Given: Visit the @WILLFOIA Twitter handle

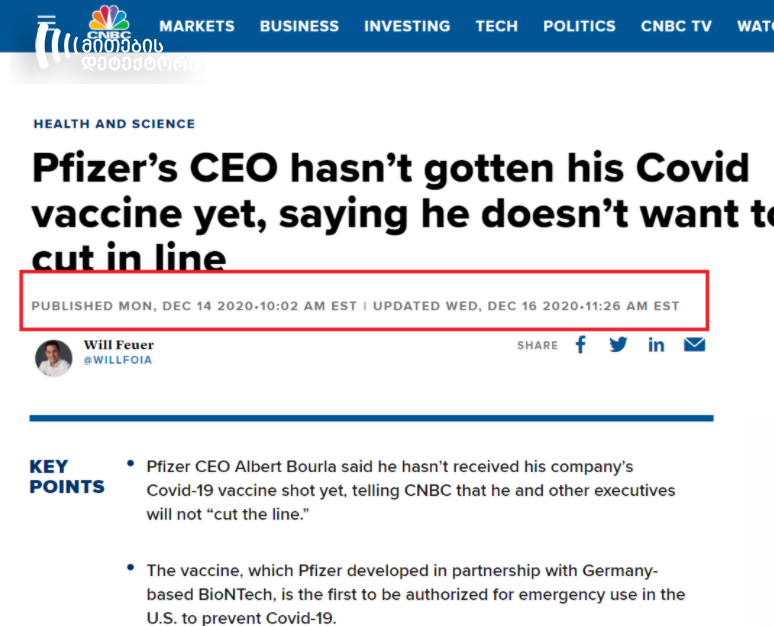Looking at the screenshot, I should click(x=118, y=360).
